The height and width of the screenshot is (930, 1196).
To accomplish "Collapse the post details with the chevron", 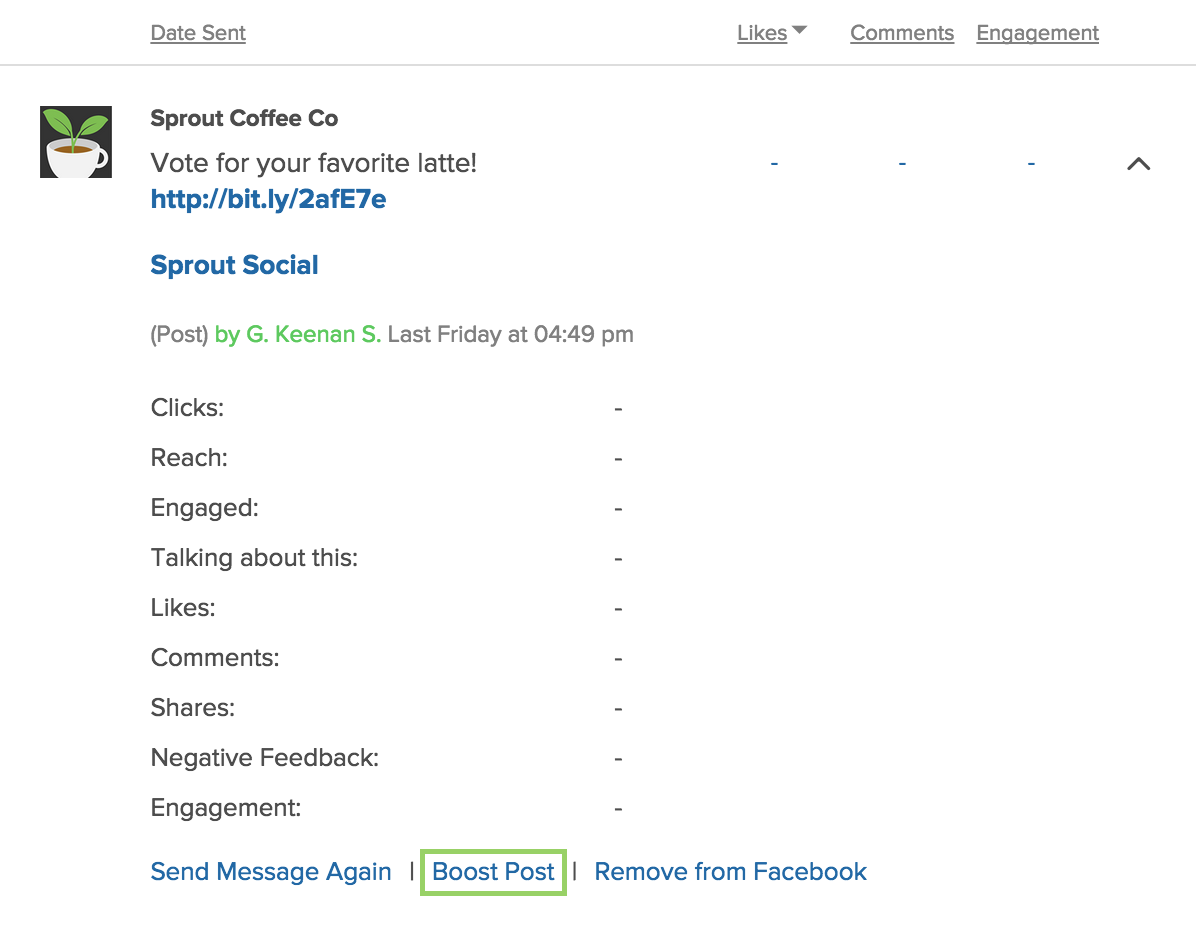I will click(x=1138, y=163).
